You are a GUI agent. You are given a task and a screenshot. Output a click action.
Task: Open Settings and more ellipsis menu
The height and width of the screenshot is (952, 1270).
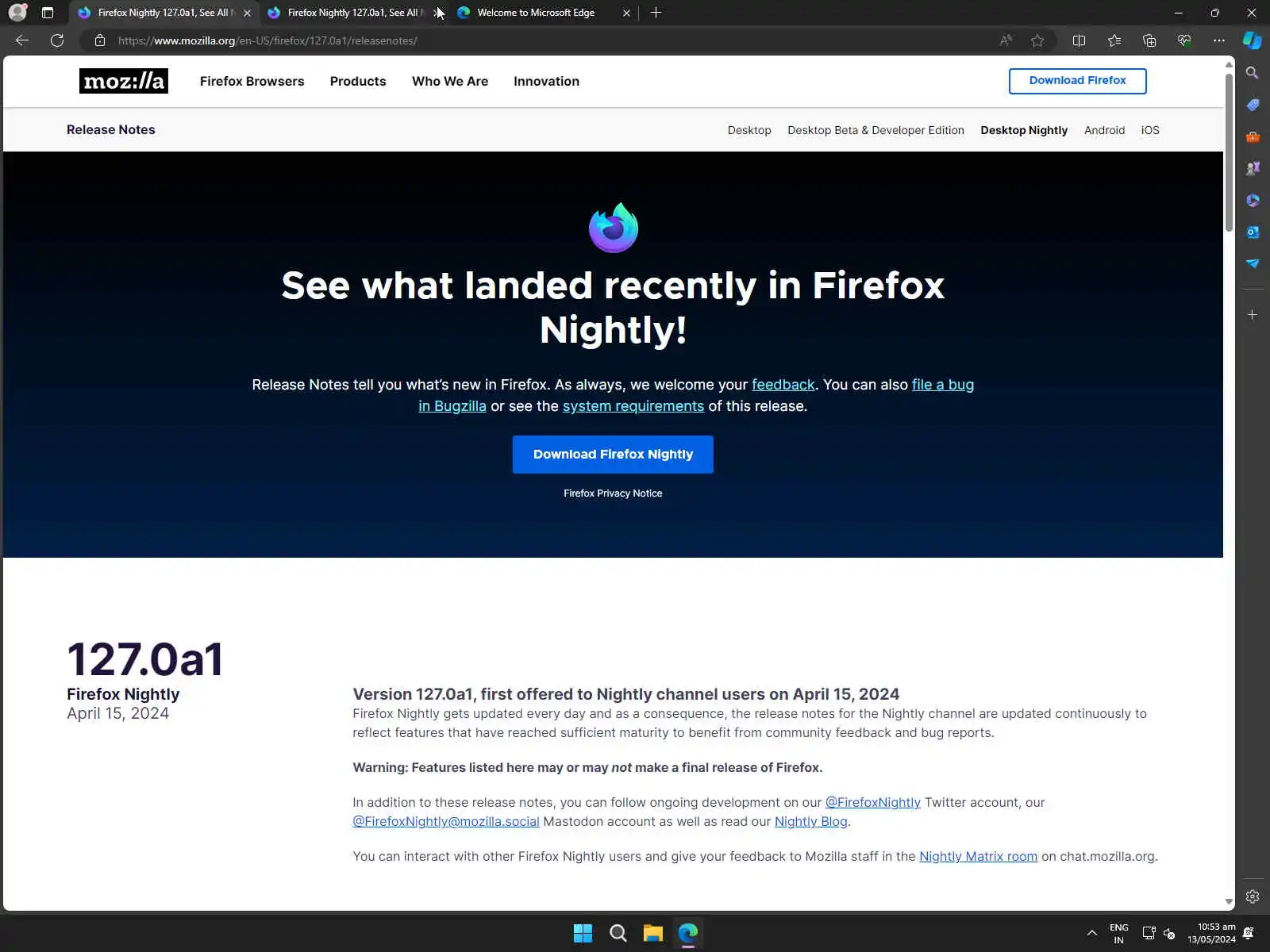coord(1219,40)
